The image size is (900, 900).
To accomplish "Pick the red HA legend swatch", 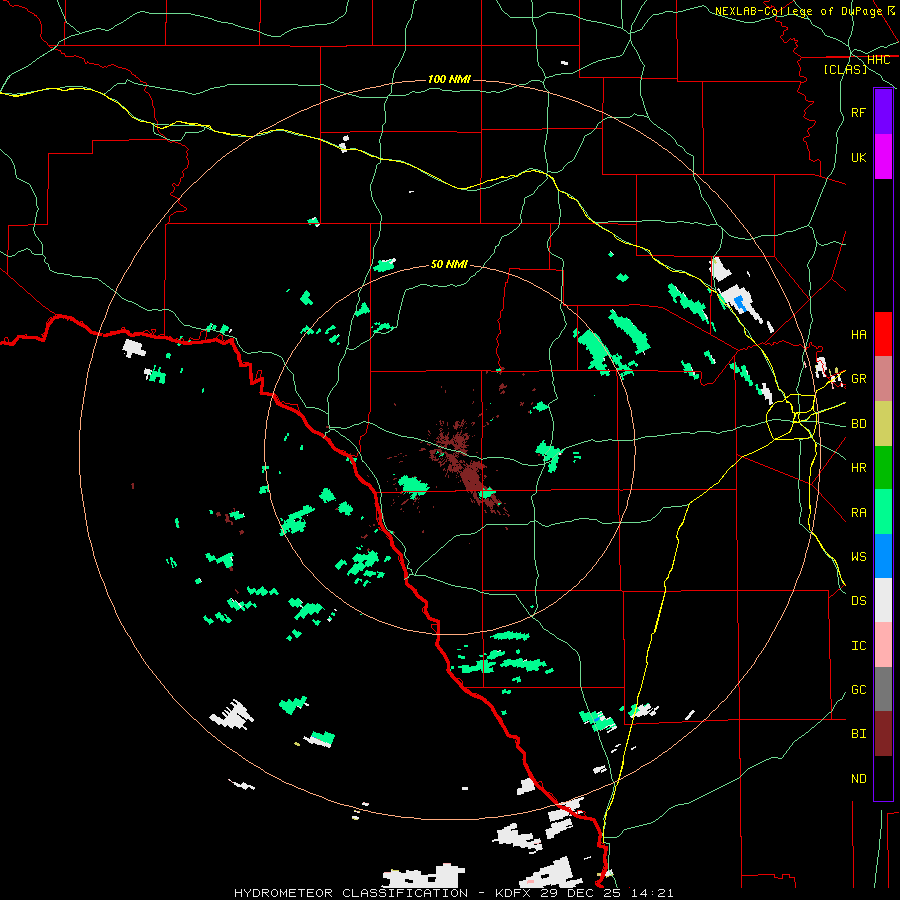I will click(883, 334).
